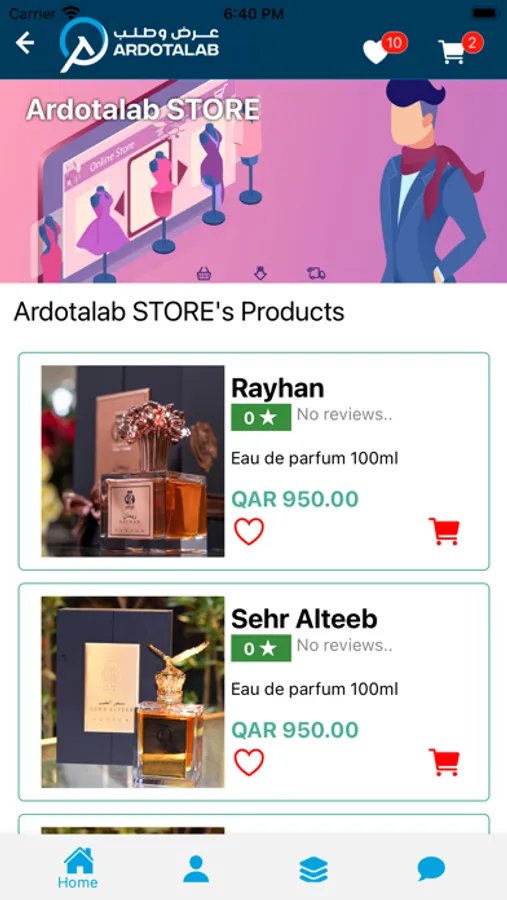
Task: Tap Rayhan's QAR 950.00 price
Action: [x=295, y=499]
